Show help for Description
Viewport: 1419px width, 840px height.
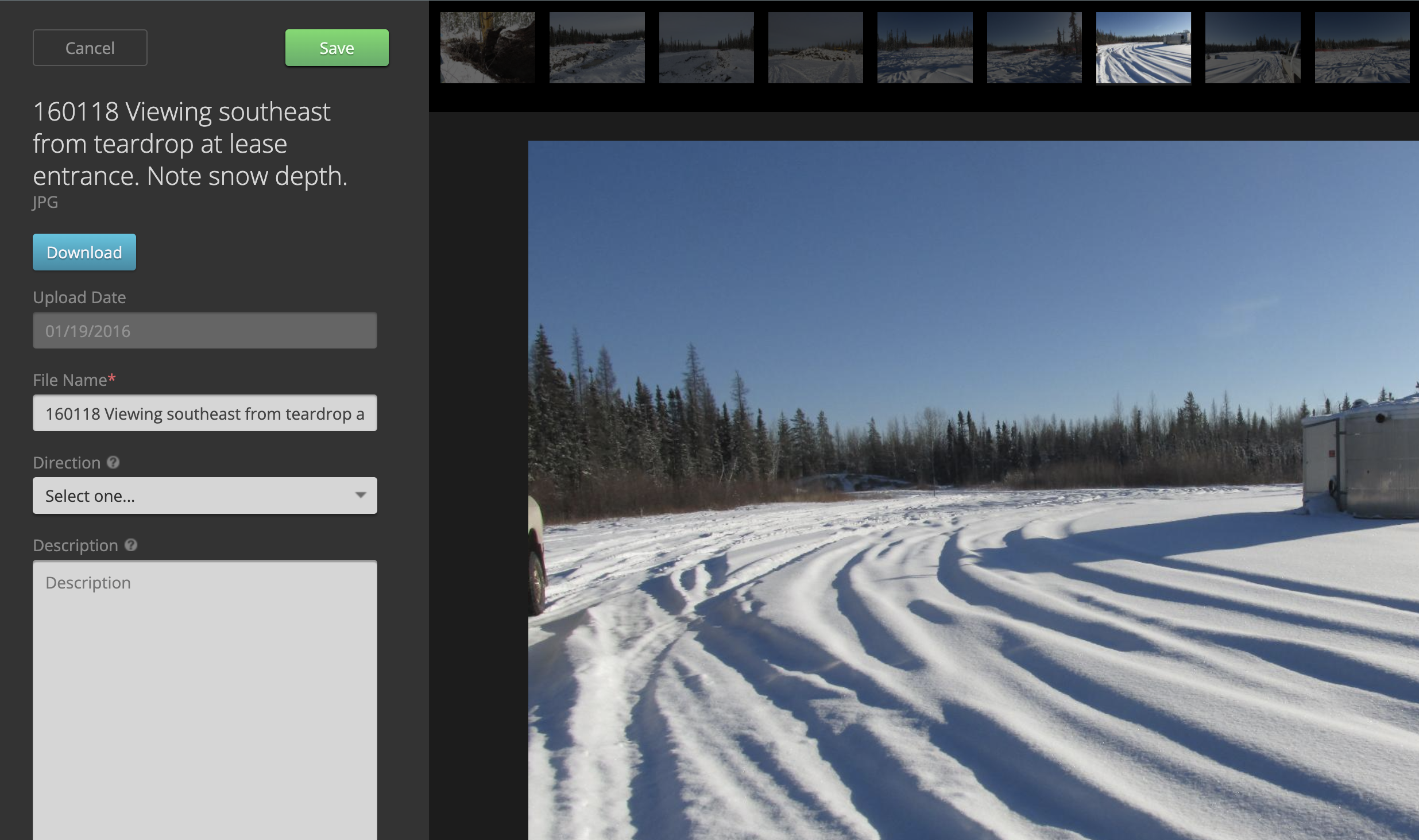pos(131,545)
